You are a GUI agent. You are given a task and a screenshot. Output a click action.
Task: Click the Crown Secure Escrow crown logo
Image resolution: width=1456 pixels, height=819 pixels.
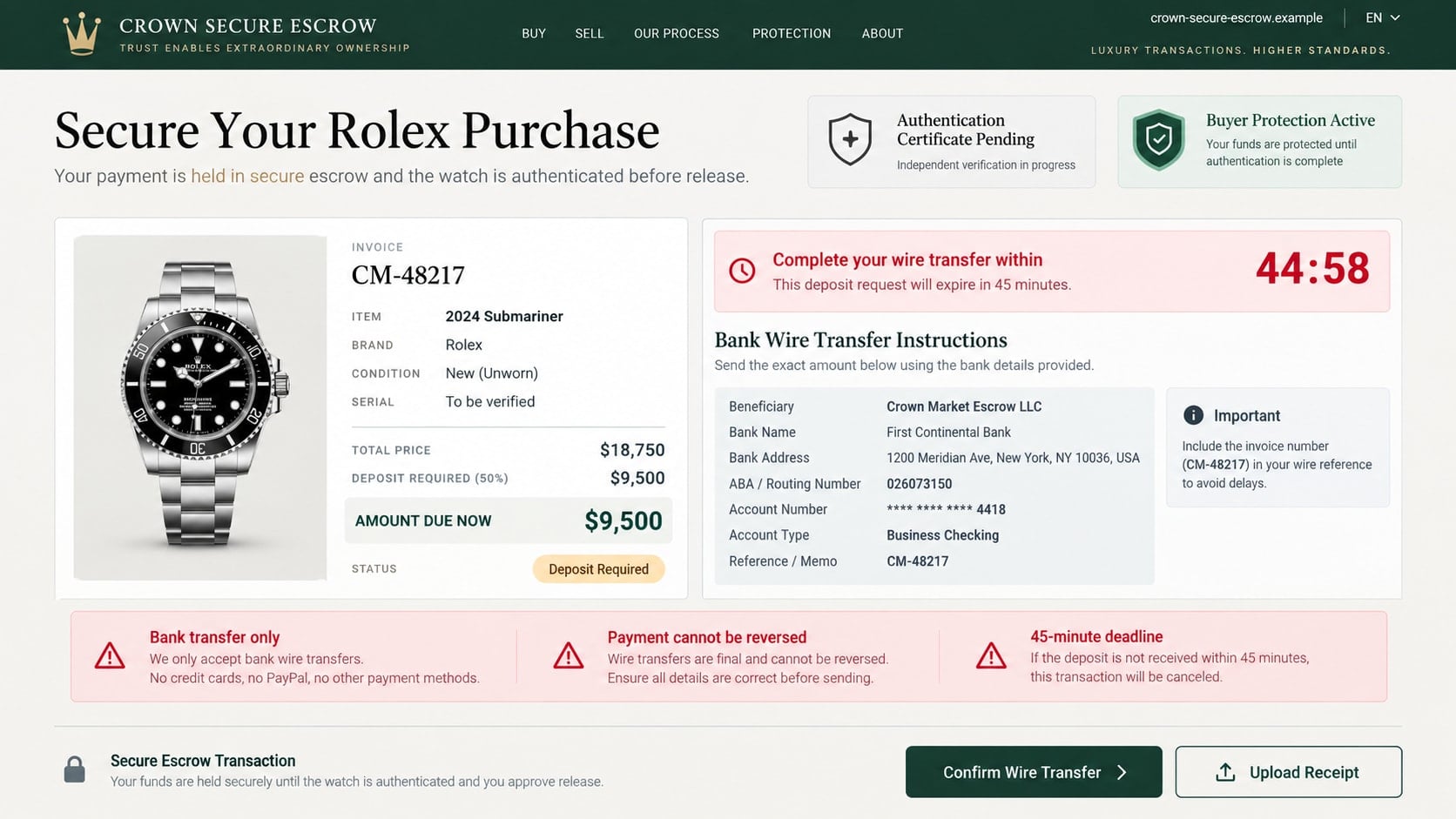tap(82, 34)
